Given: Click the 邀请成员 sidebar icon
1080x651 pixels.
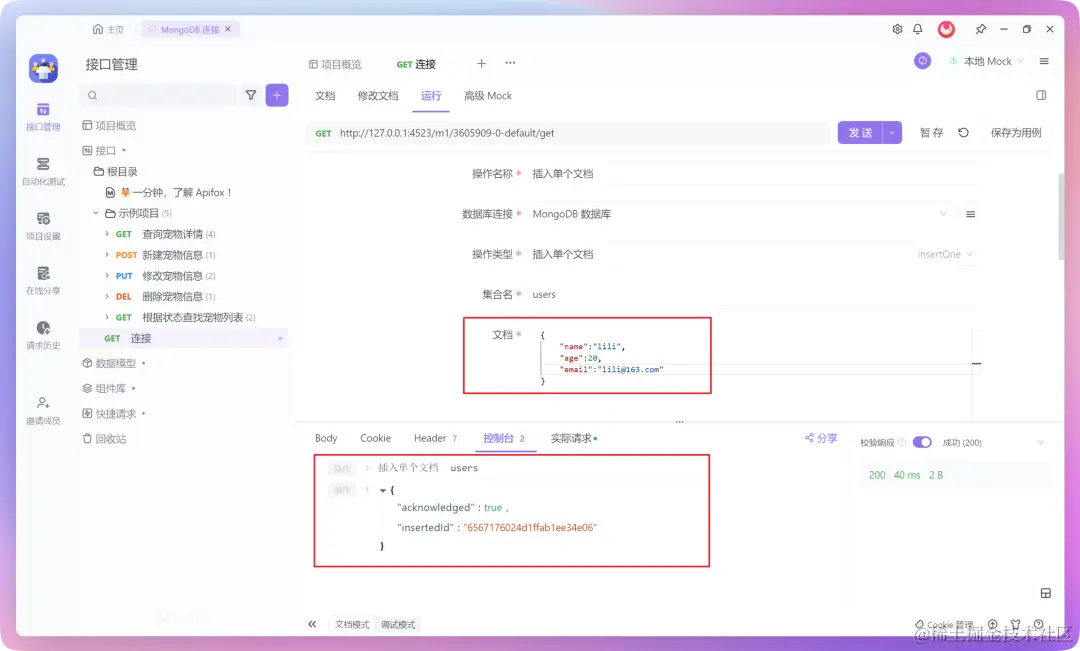Looking at the screenshot, I should tap(42, 408).
